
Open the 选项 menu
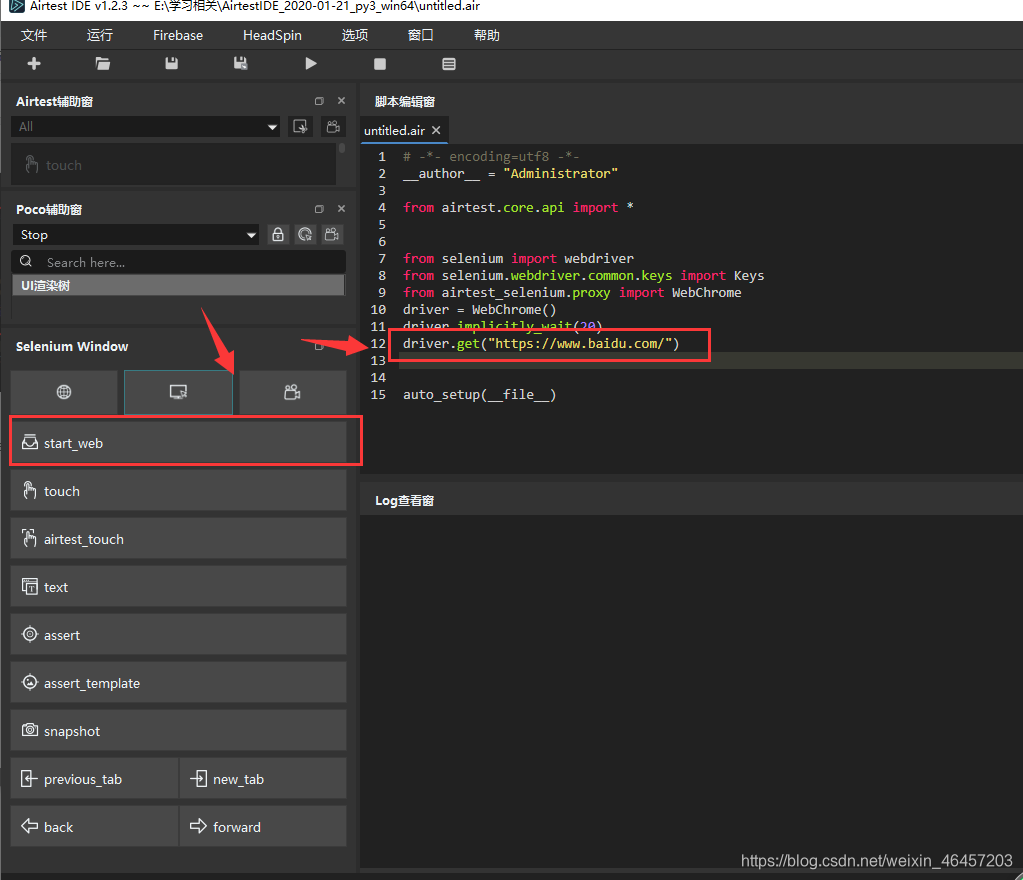(x=355, y=35)
